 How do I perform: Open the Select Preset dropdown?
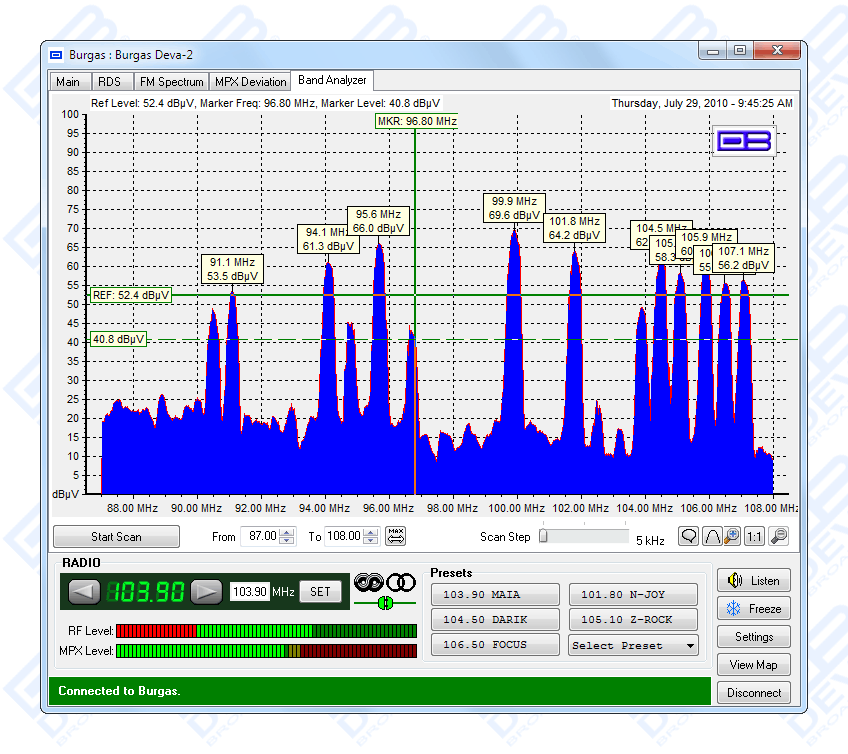coord(633,646)
